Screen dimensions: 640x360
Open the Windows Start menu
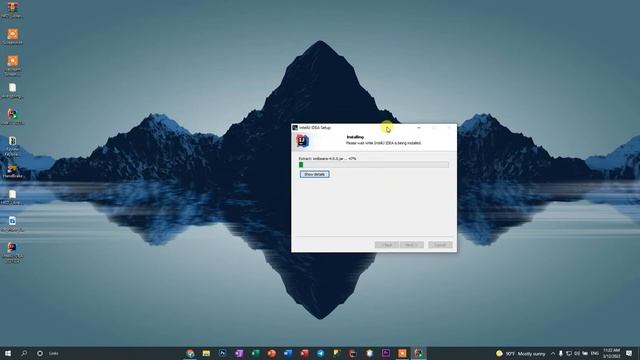coord(7,353)
